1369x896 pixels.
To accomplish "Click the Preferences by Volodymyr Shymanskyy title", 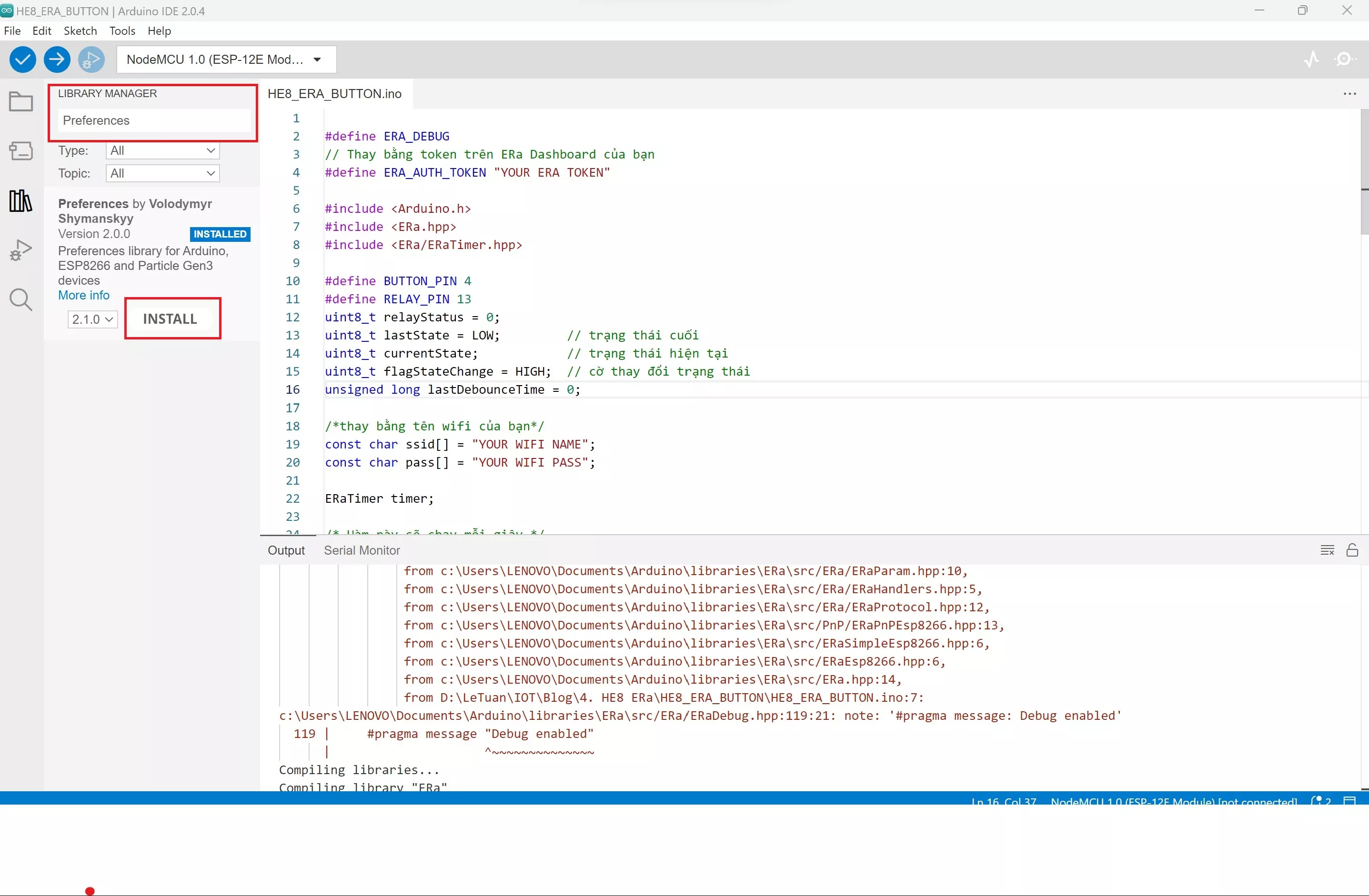I will pos(135,211).
